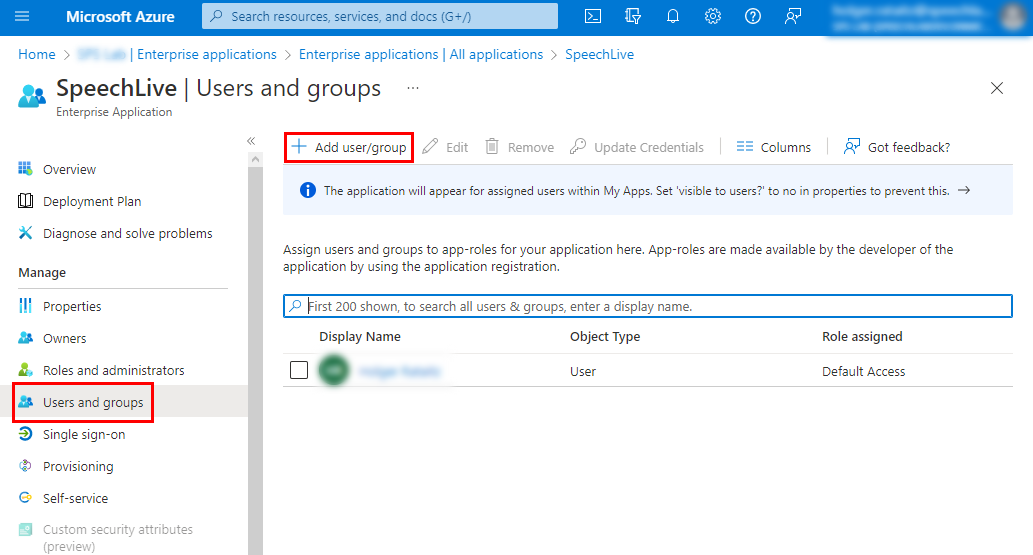1033x555 pixels.
Task: Click the Self-service icon
Action: (26, 498)
